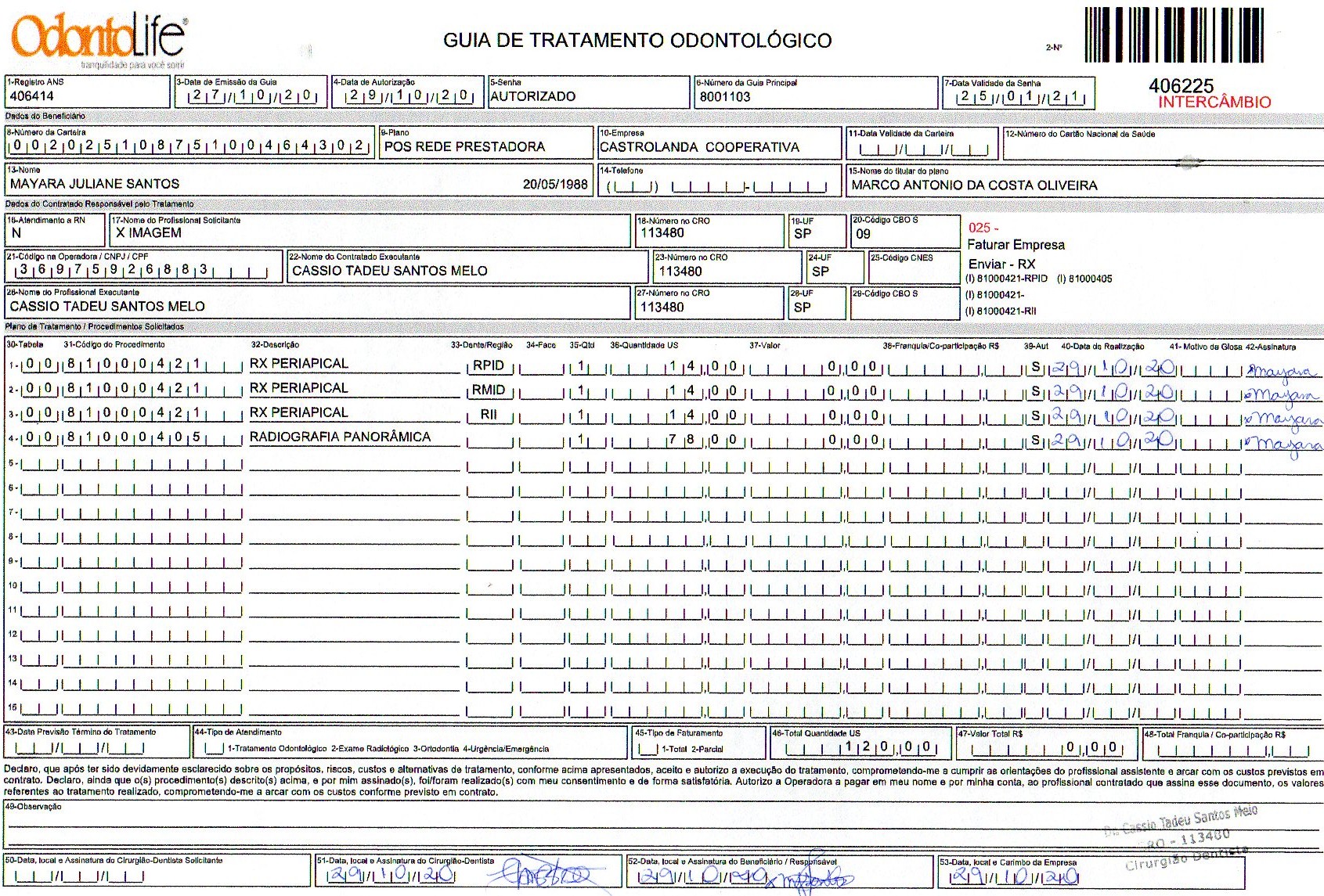Viewport: 1324px width, 896px height.
Task: Select the Registro ANS value 406414
Action: pos(32,96)
